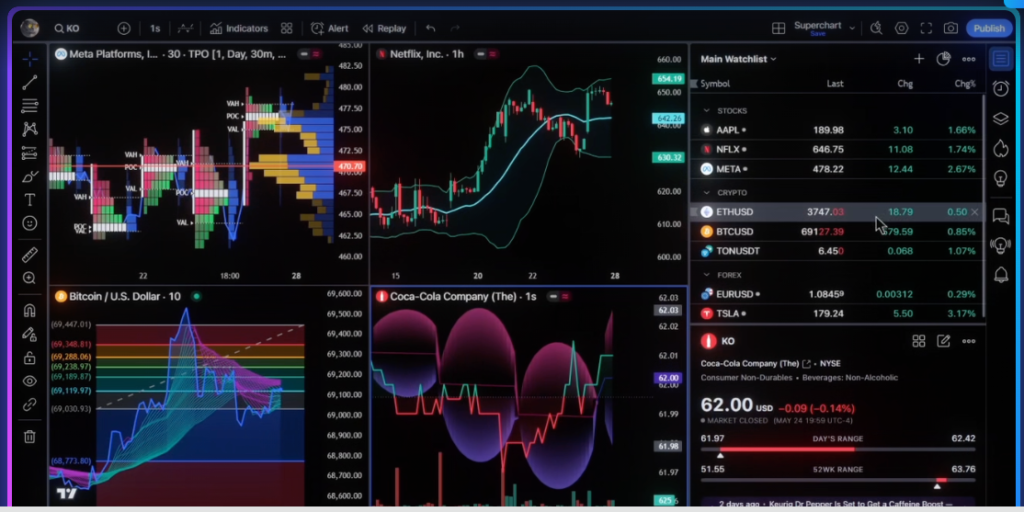The width and height of the screenshot is (1024, 512).
Task: Open the 1s interval selector
Action: point(155,29)
